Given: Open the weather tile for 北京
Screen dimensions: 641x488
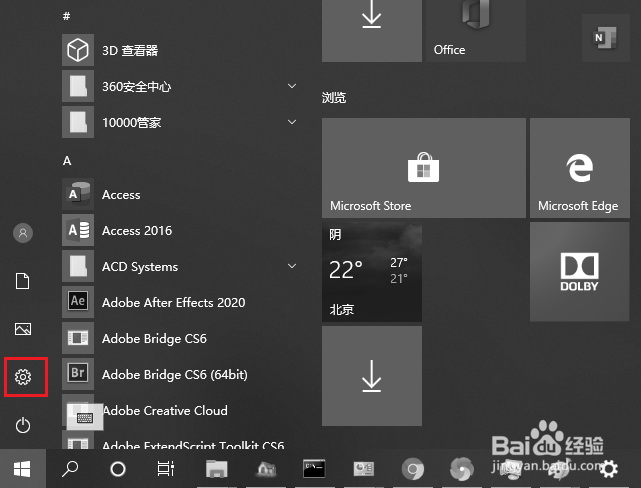Looking at the screenshot, I should [x=372, y=272].
